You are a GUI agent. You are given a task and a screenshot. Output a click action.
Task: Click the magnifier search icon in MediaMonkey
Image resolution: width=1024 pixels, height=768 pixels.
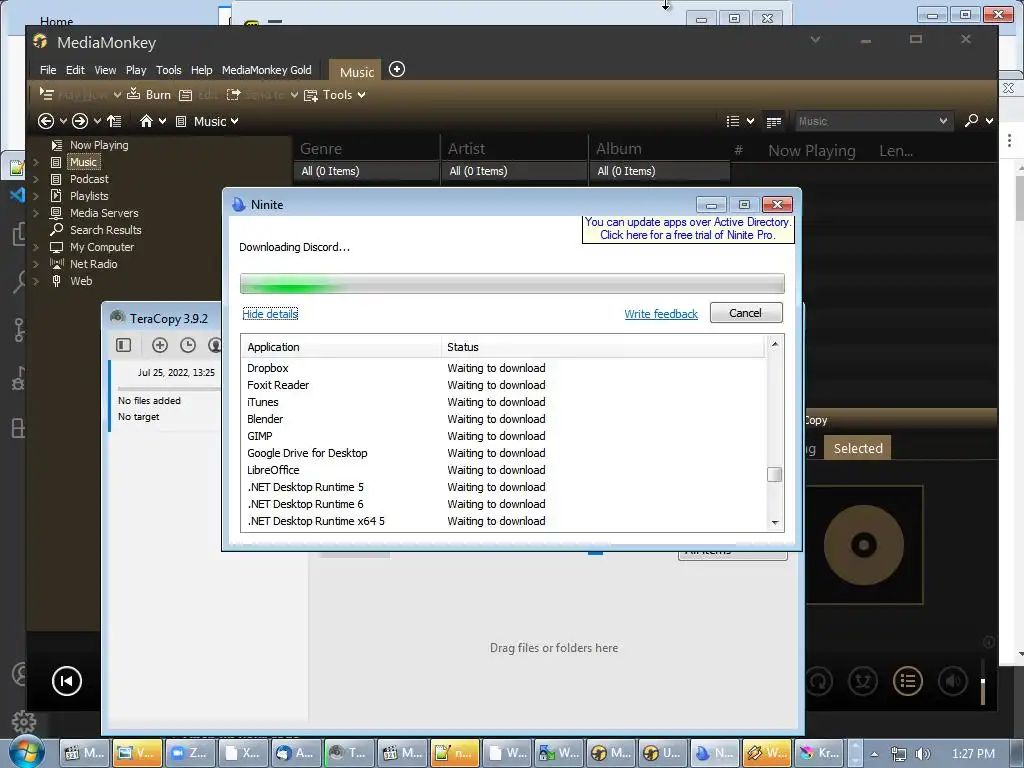click(971, 121)
